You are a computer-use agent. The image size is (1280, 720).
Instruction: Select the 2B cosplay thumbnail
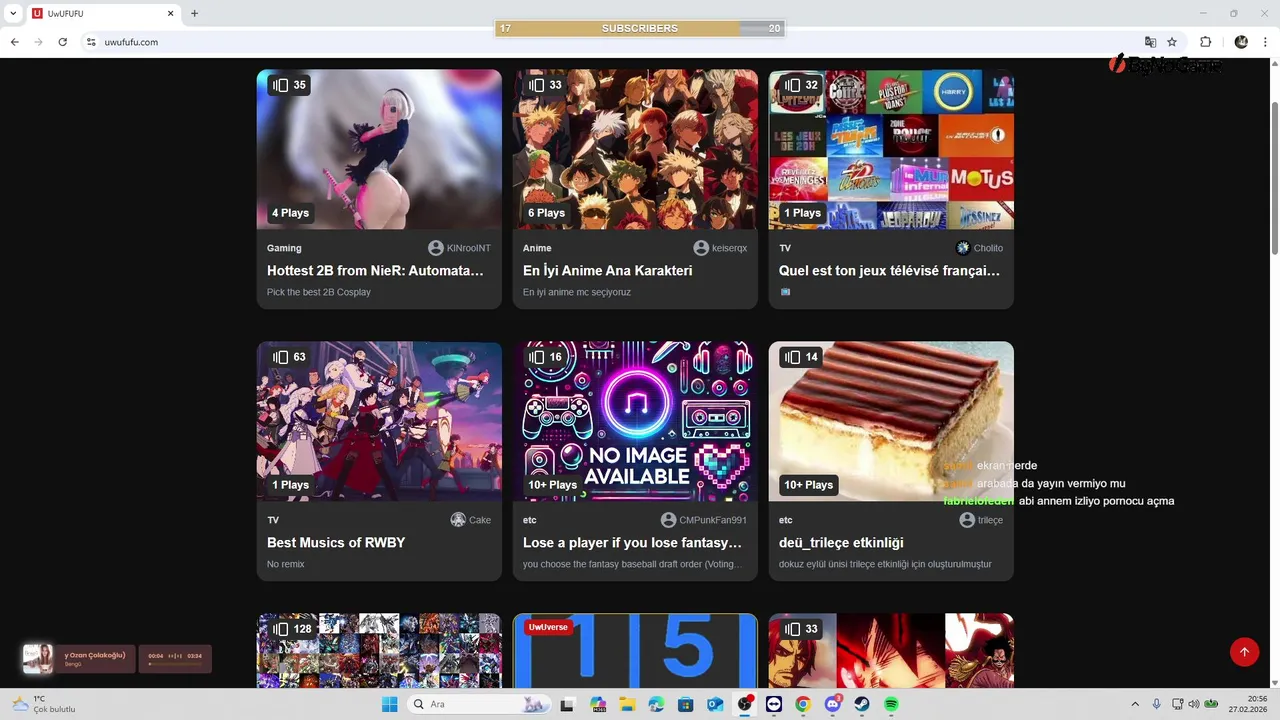click(x=379, y=149)
